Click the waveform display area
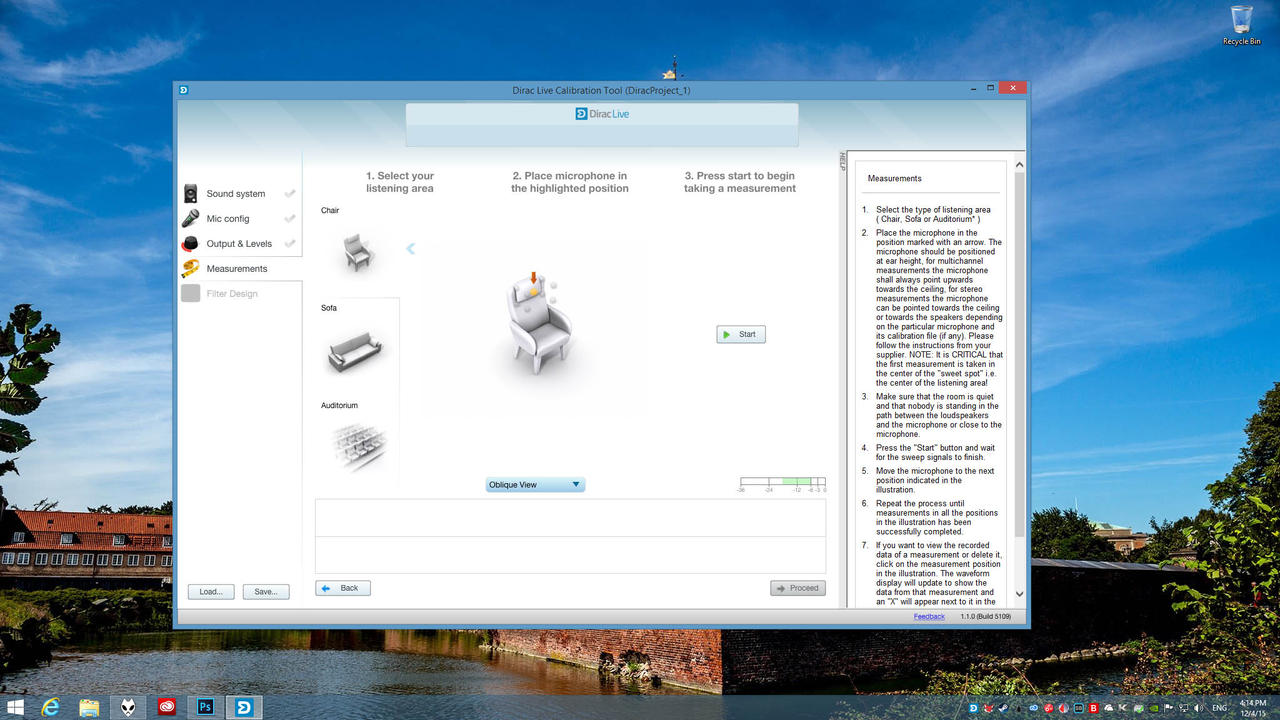This screenshot has width=1280, height=720. coord(571,536)
